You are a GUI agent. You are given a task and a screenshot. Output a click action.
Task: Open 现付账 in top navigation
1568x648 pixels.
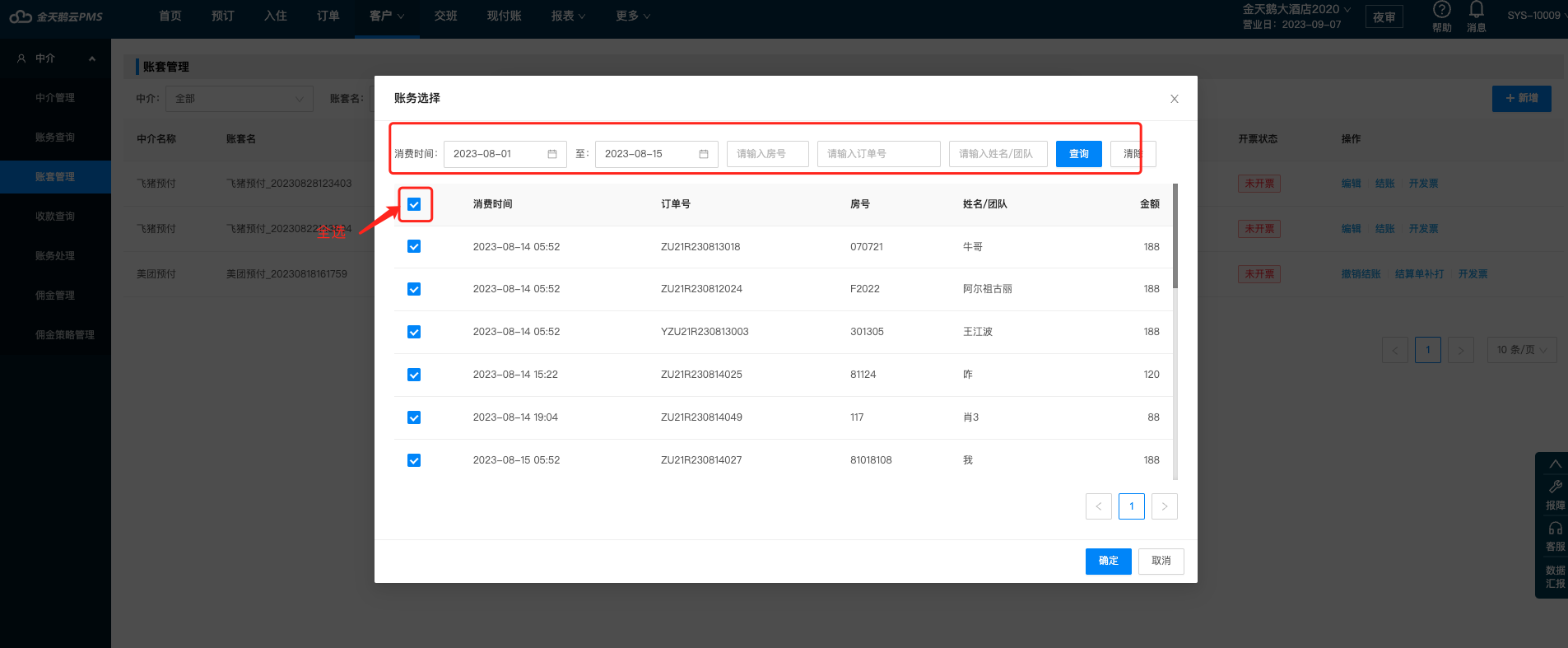point(505,16)
